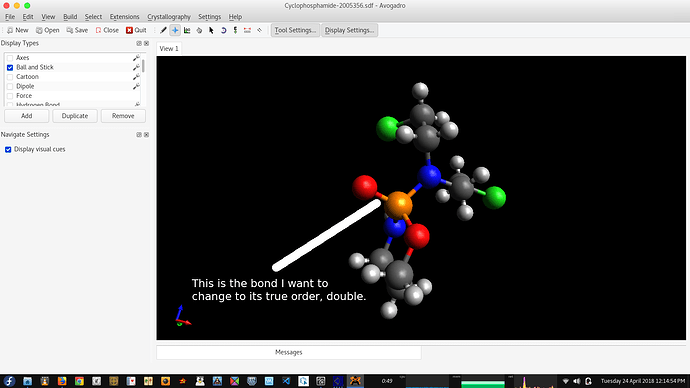Screen dimensions: 690x388
Task: Enable the Axes display type
Action: tap(10, 58)
